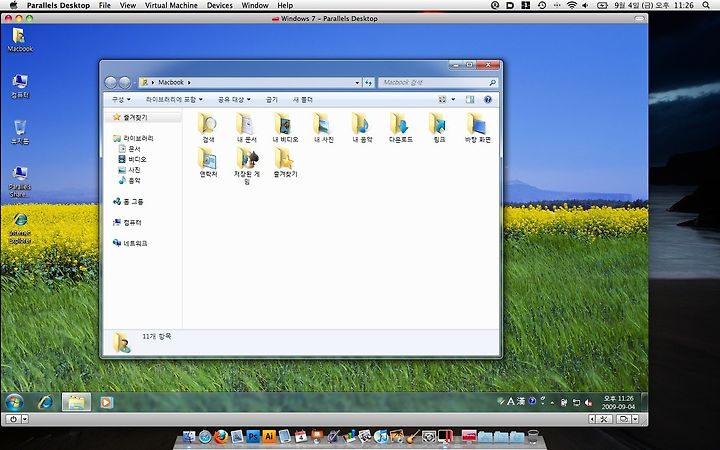
Task: Open the 라이브러리에 포함 dropdown
Action: point(174,99)
